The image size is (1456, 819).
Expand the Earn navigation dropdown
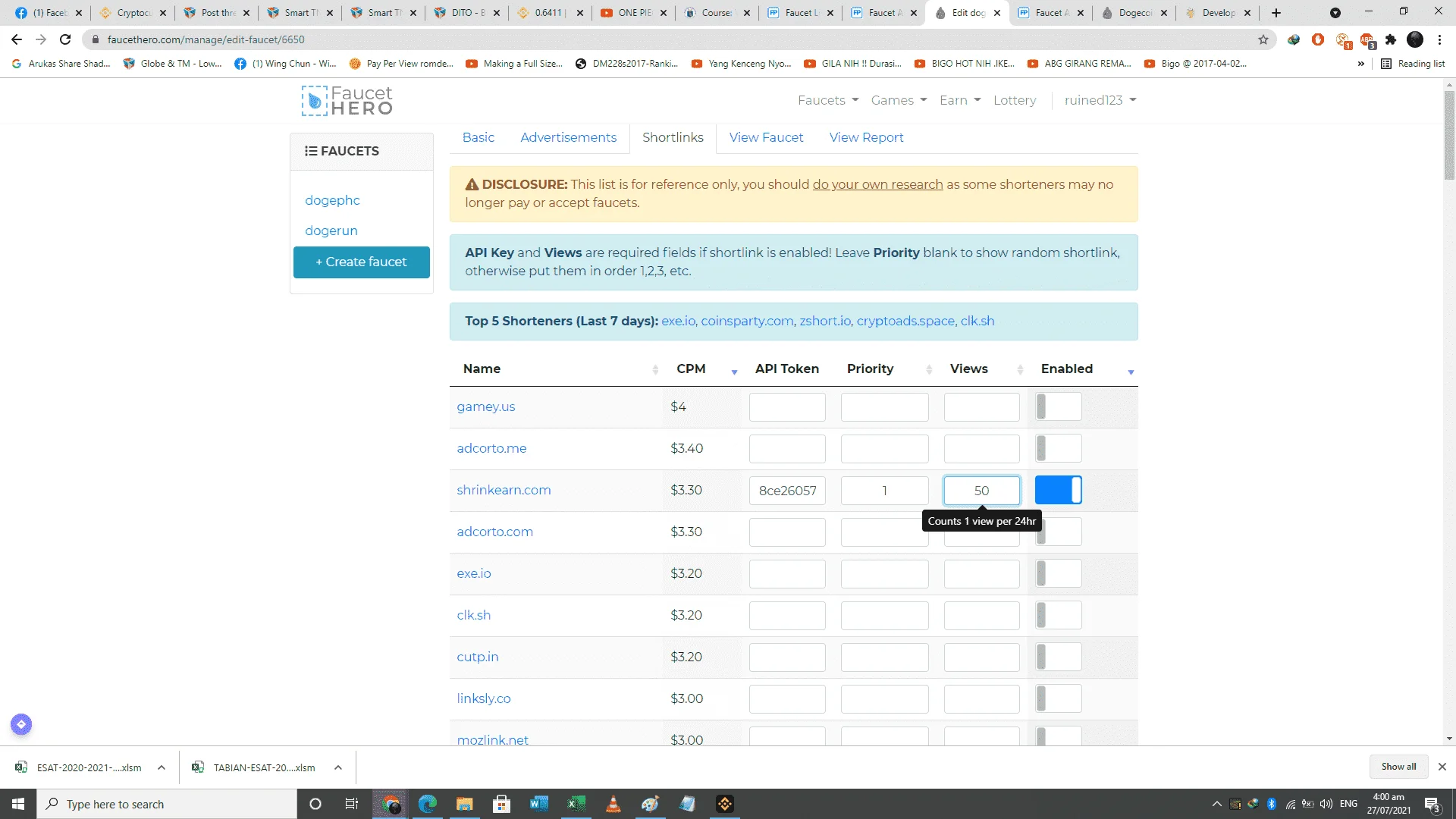pos(960,100)
